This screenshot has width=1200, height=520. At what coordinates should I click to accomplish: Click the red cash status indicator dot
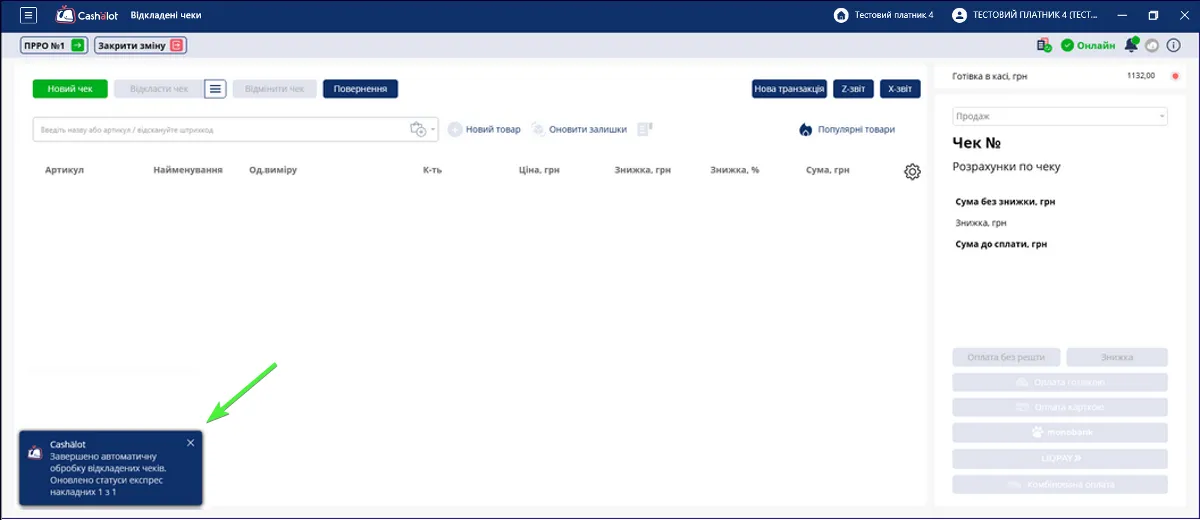[1175, 76]
